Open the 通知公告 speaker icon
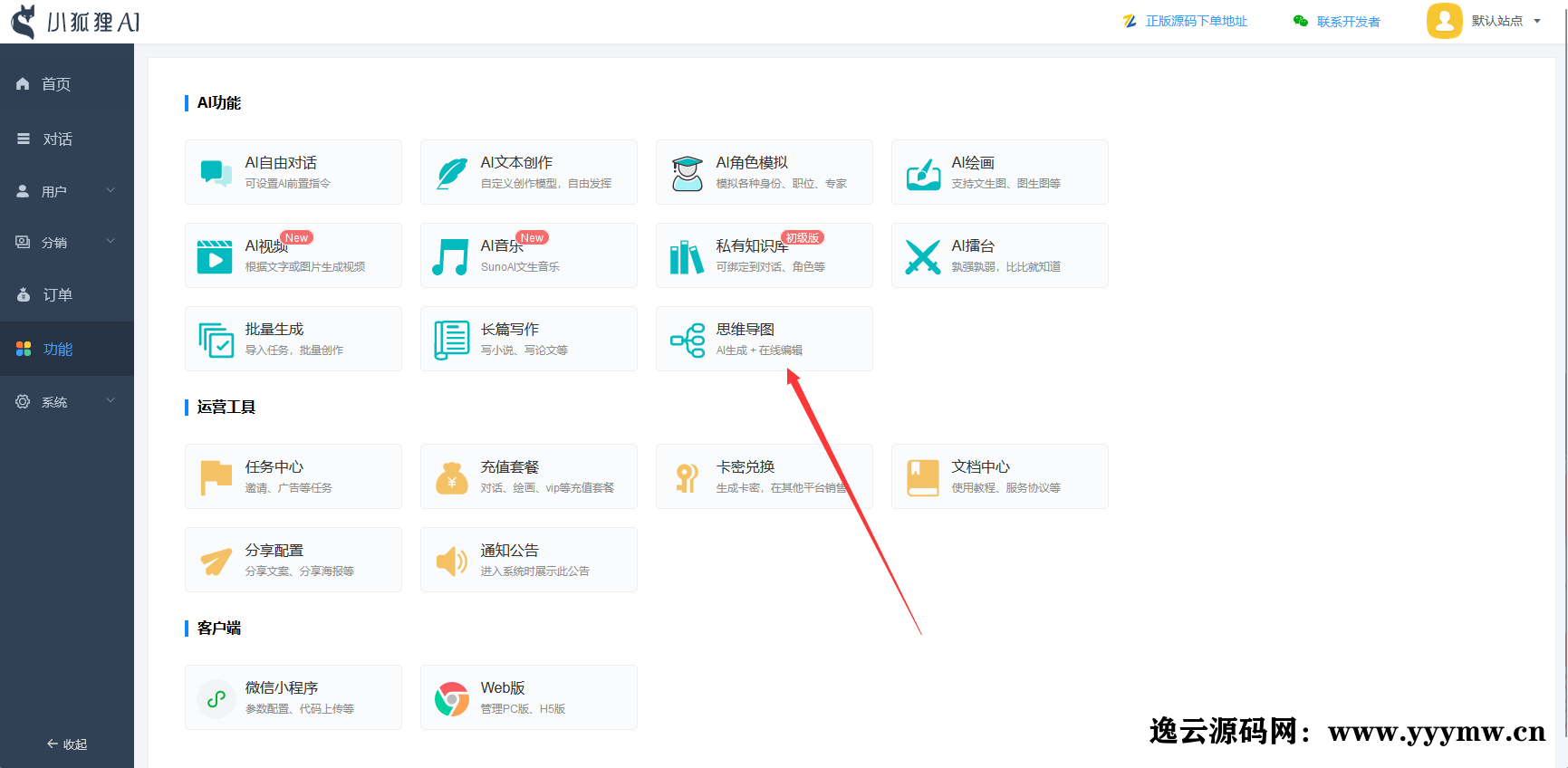 coord(451,562)
